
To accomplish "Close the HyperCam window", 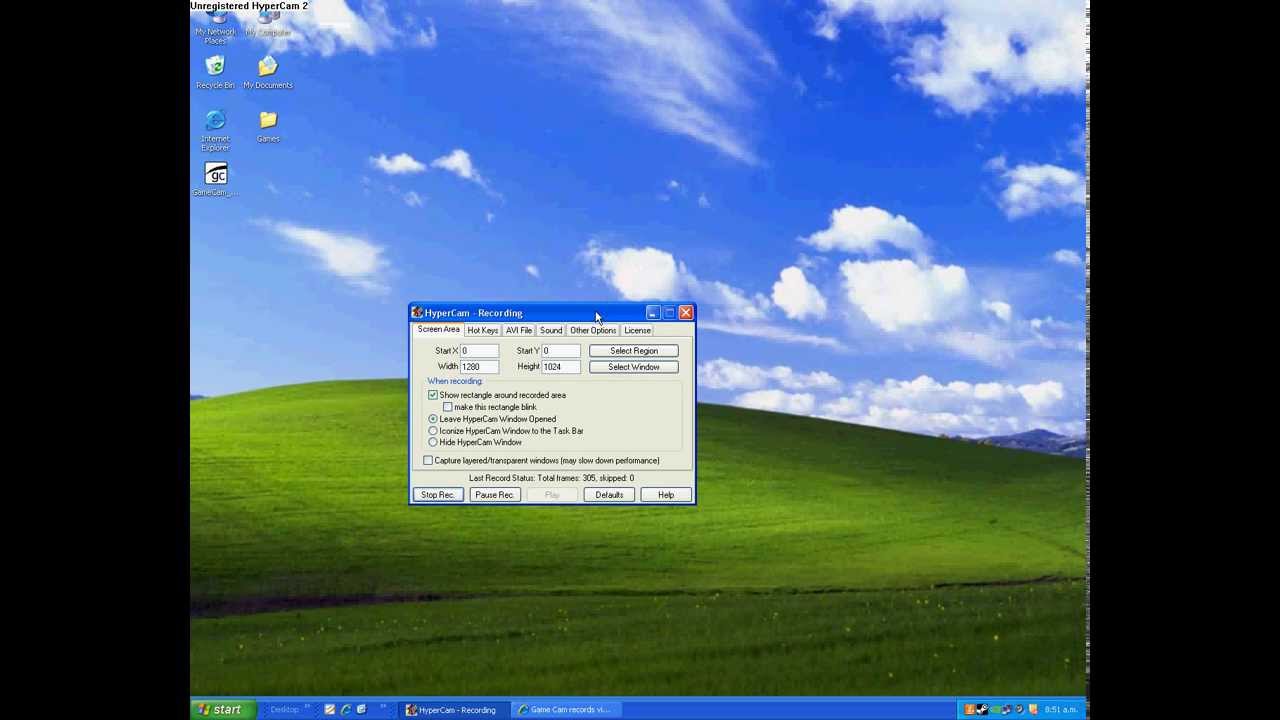I will [685, 313].
